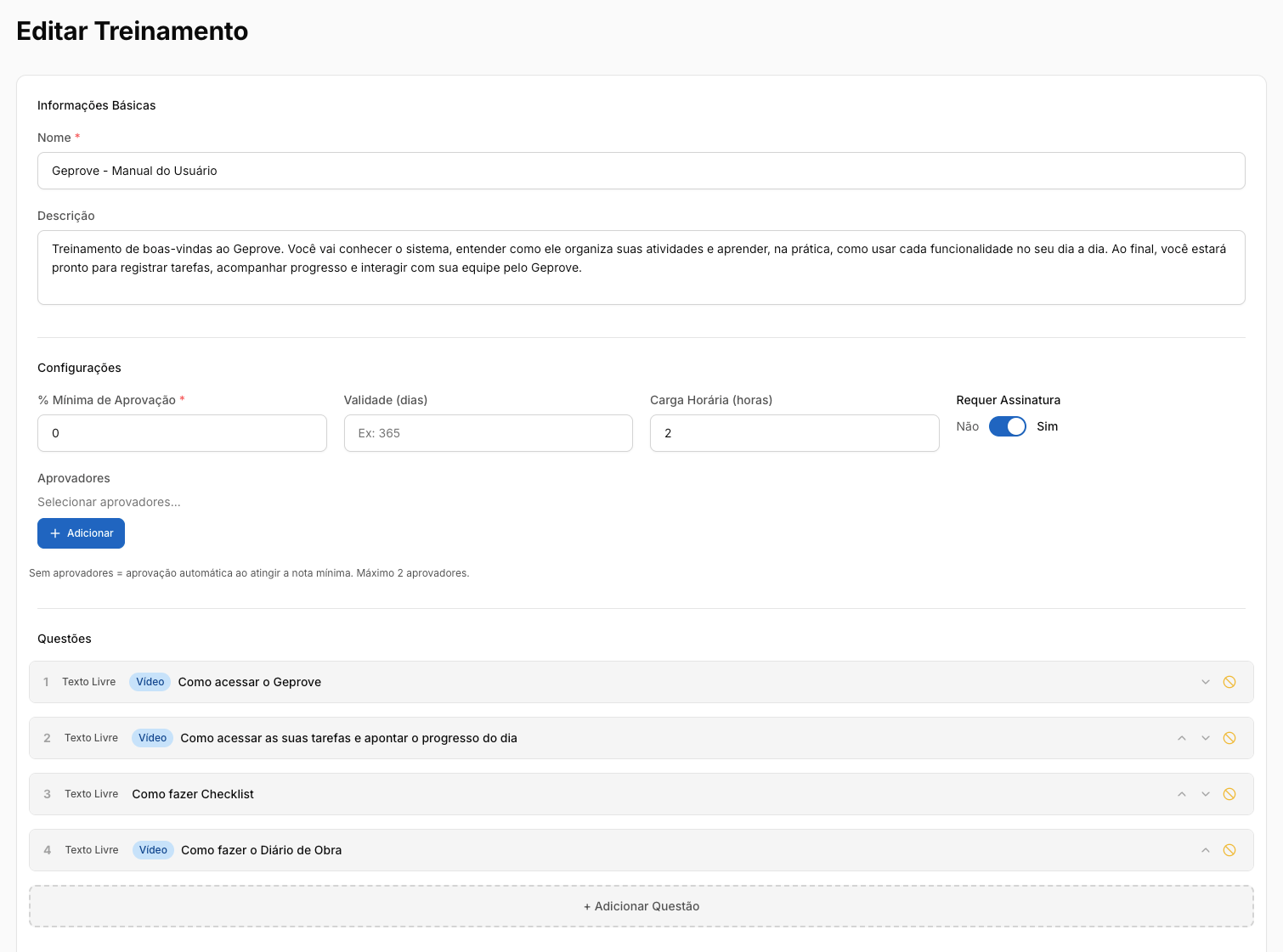Move question 2 down using its chevron

click(x=1205, y=738)
